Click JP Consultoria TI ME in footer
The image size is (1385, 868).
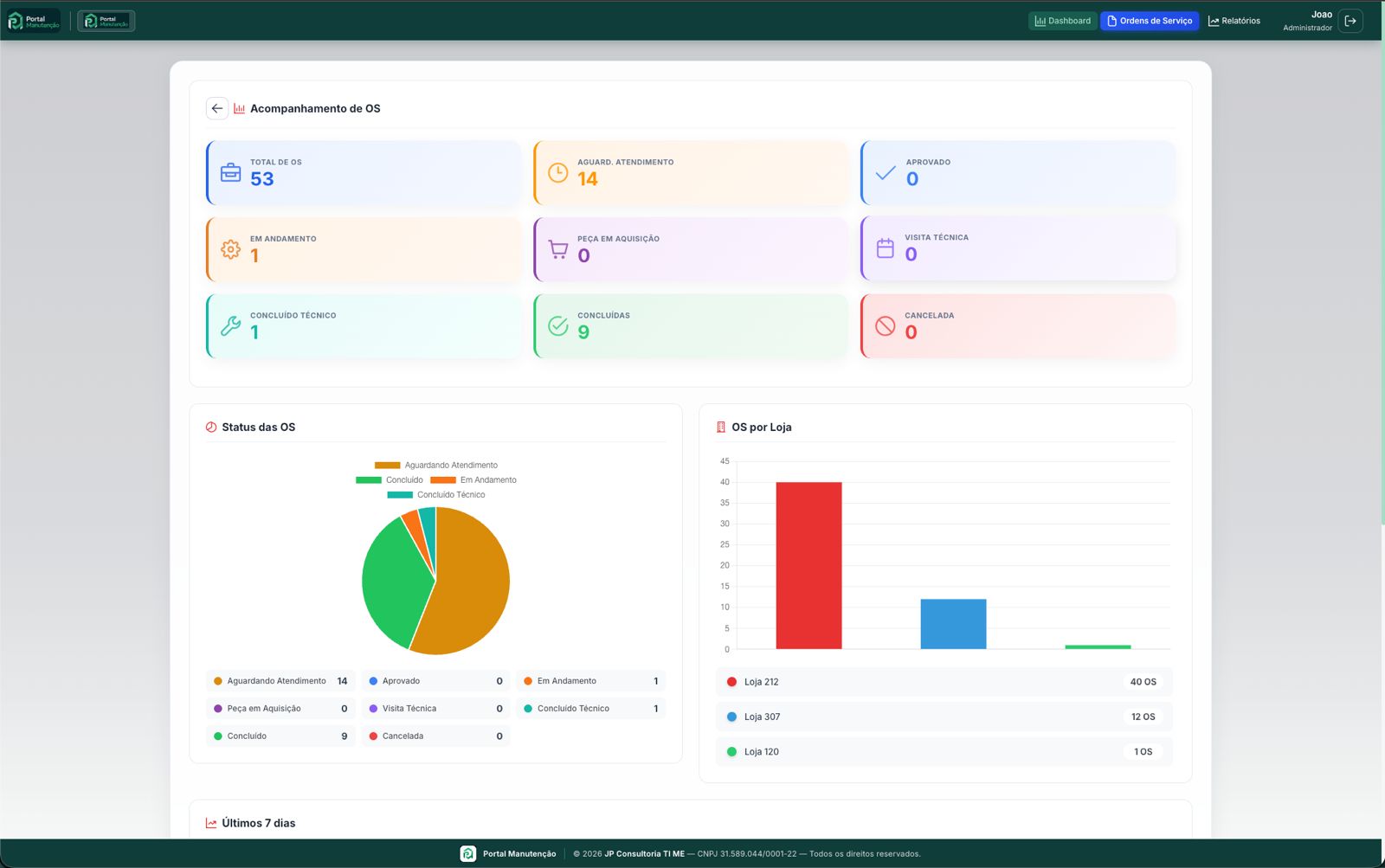(x=645, y=854)
